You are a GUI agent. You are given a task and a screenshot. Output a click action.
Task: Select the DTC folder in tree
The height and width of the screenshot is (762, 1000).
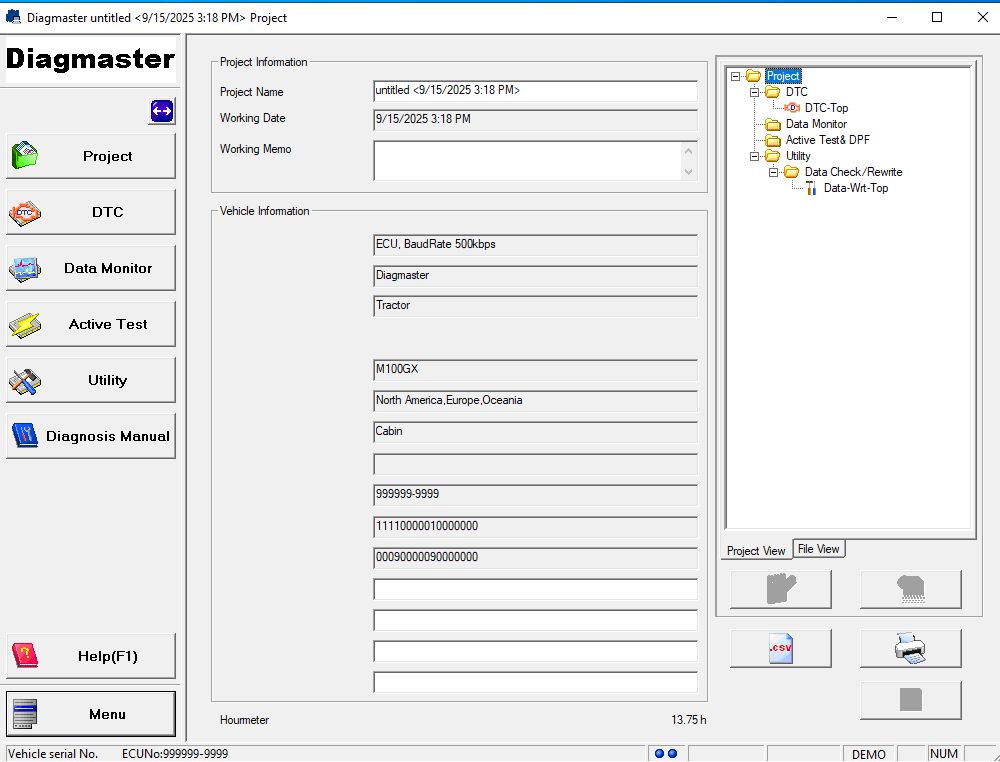[x=797, y=92]
